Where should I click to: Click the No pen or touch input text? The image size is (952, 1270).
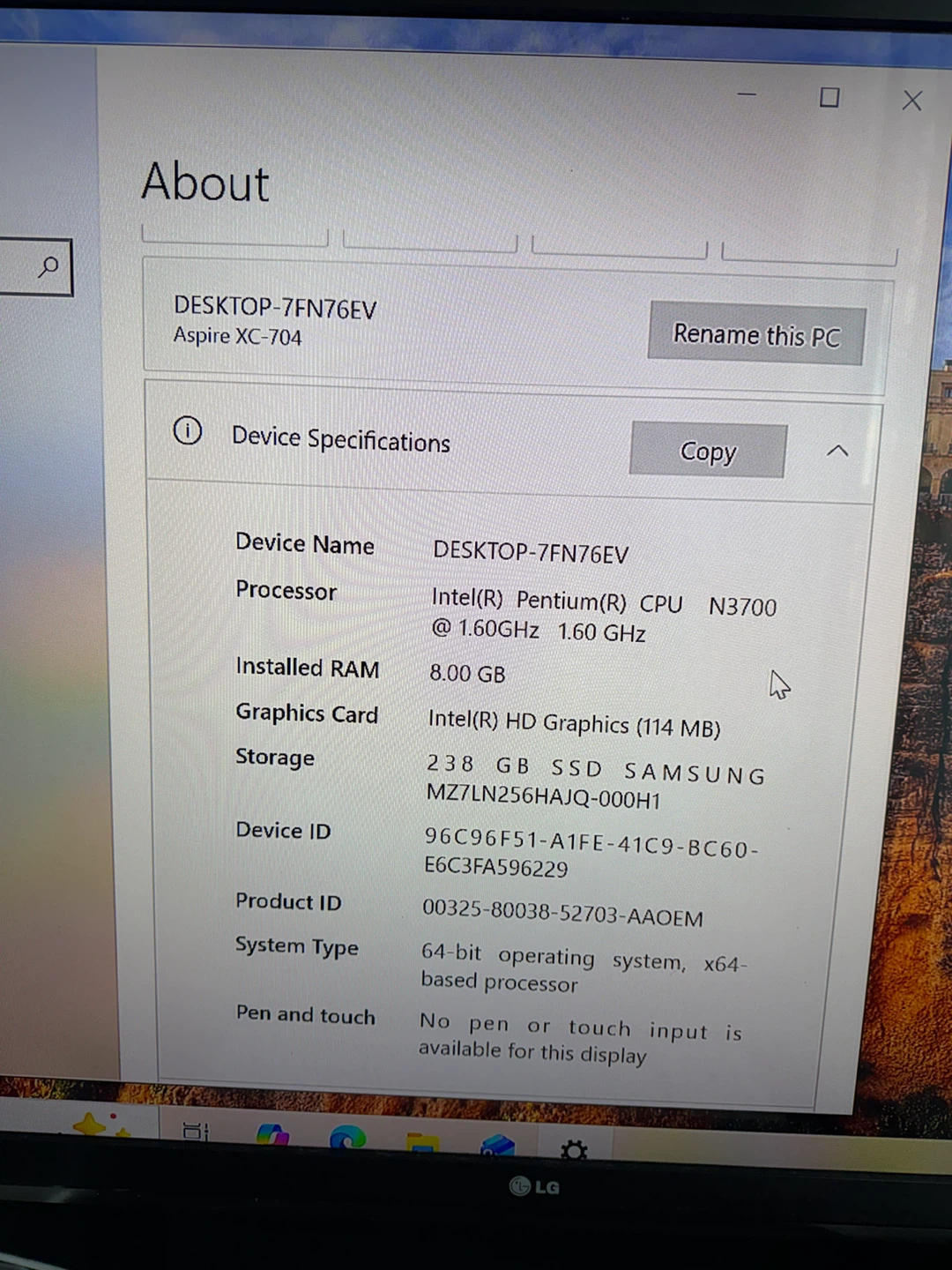tap(580, 1039)
